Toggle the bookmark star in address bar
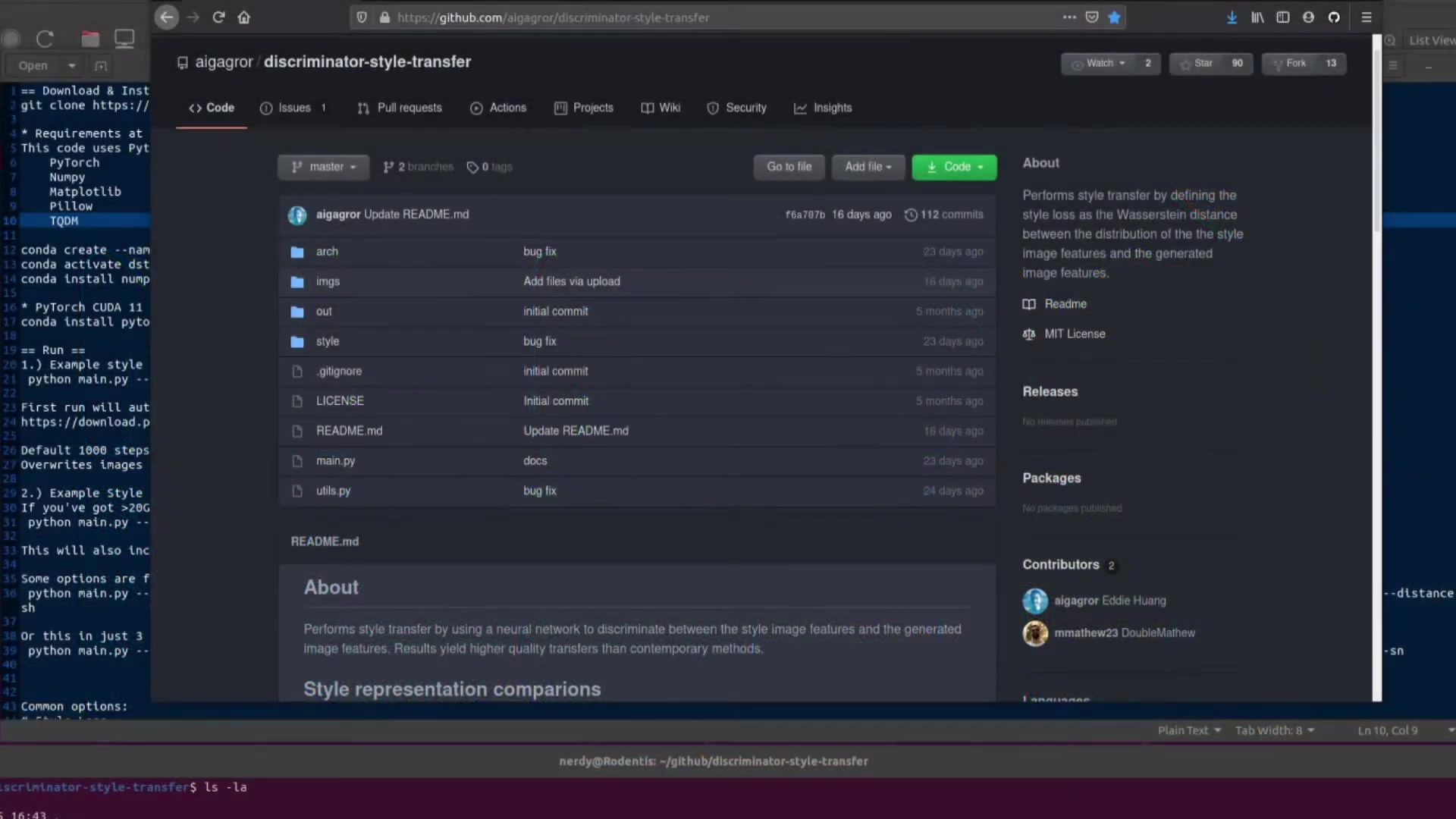1456x819 pixels. tap(1114, 17)
